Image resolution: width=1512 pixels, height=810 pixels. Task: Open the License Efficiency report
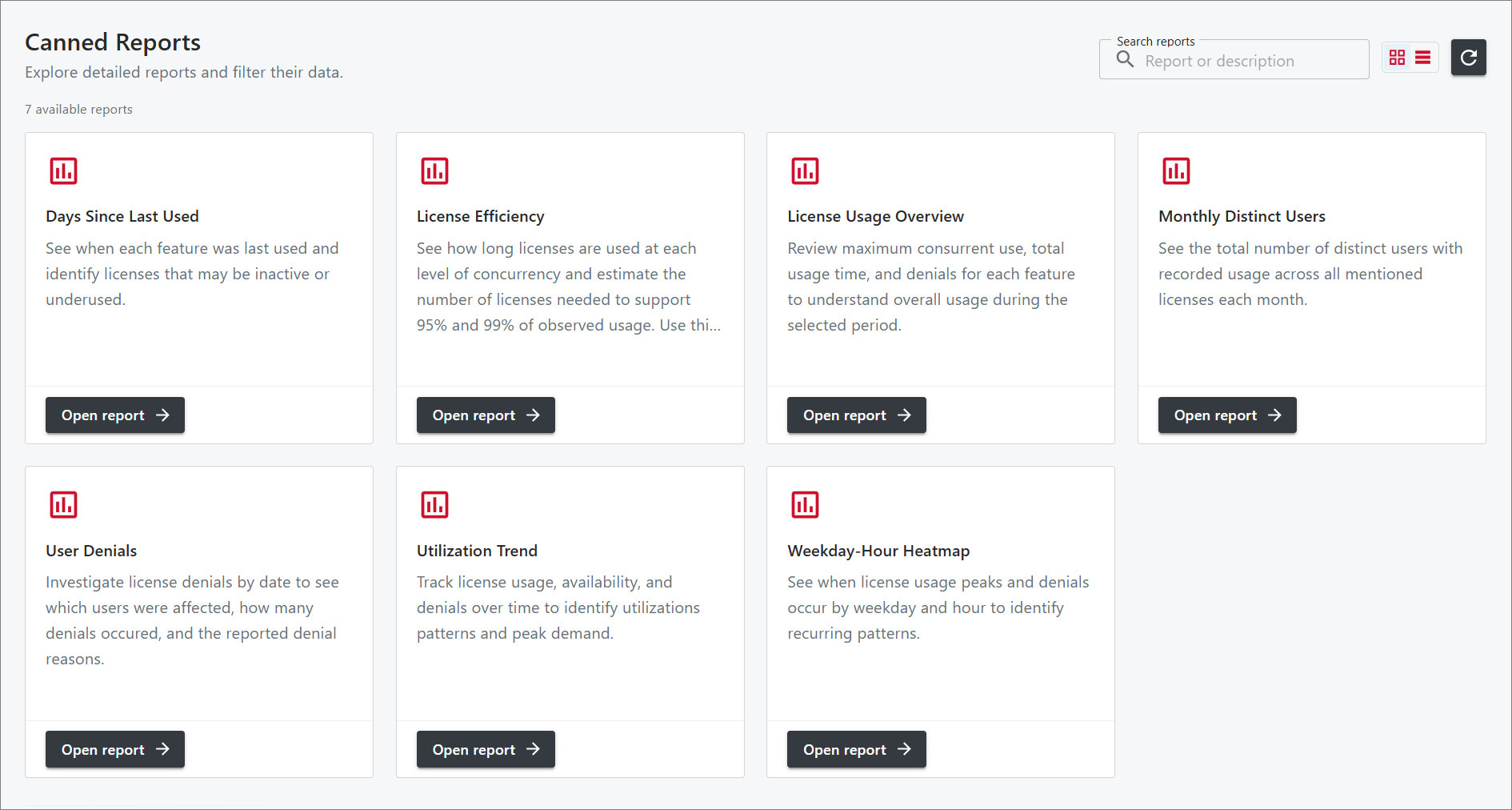(x=486, y=415)
